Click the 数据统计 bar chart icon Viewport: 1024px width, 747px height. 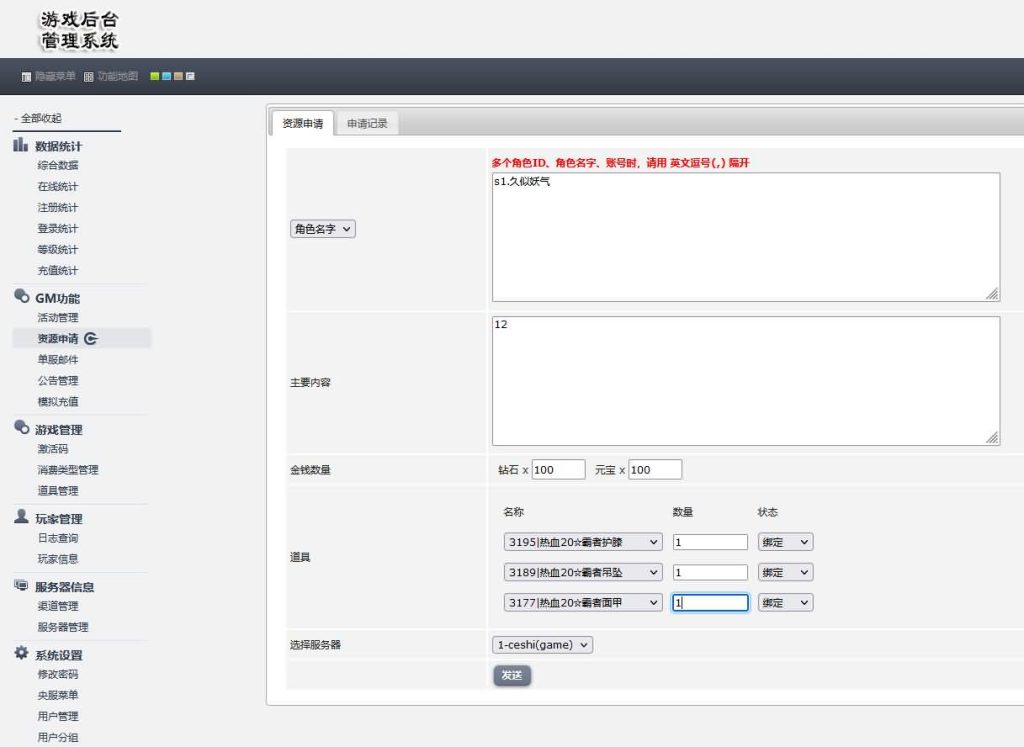click(x=21, y=146)
